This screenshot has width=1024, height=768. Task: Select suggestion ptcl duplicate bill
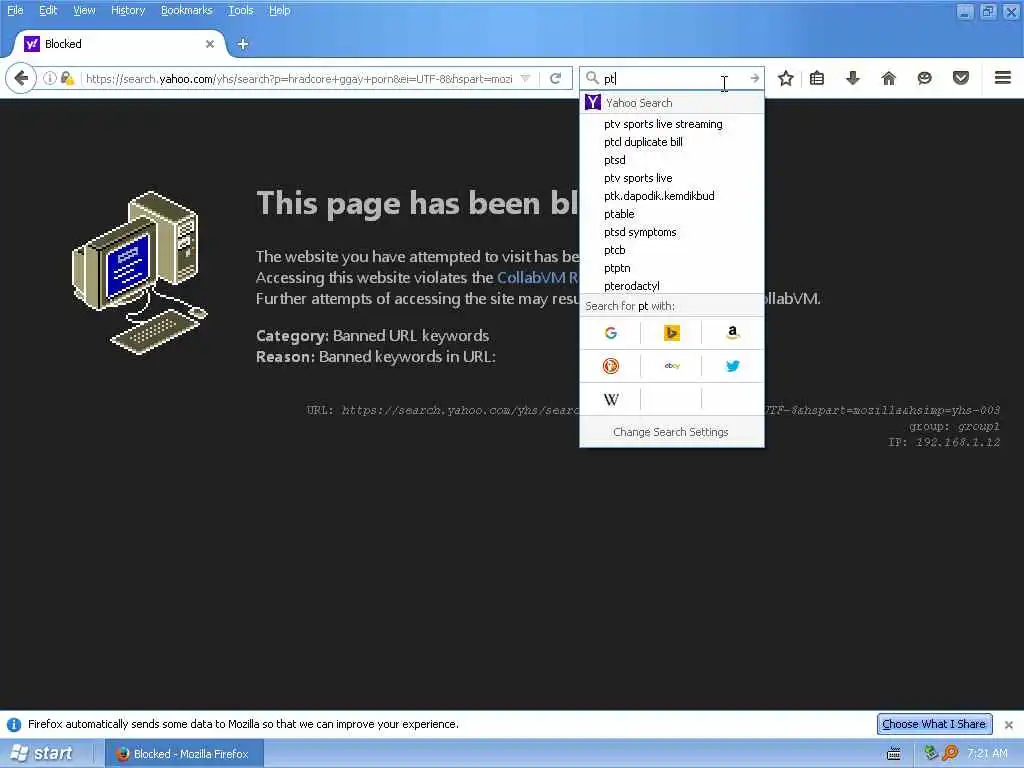click(x=671, y=142)
